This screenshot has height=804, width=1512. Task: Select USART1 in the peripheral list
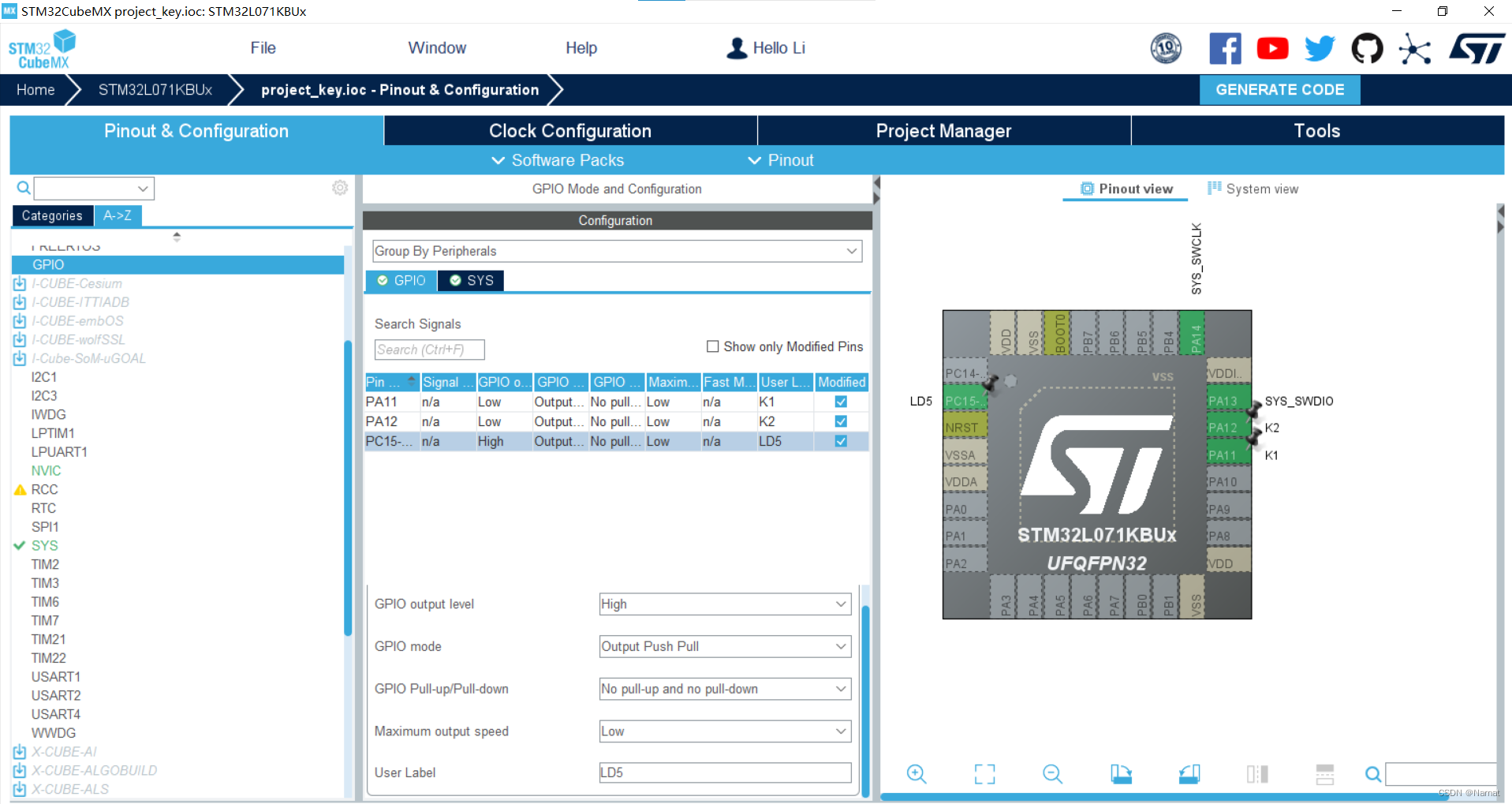point(56,677)
